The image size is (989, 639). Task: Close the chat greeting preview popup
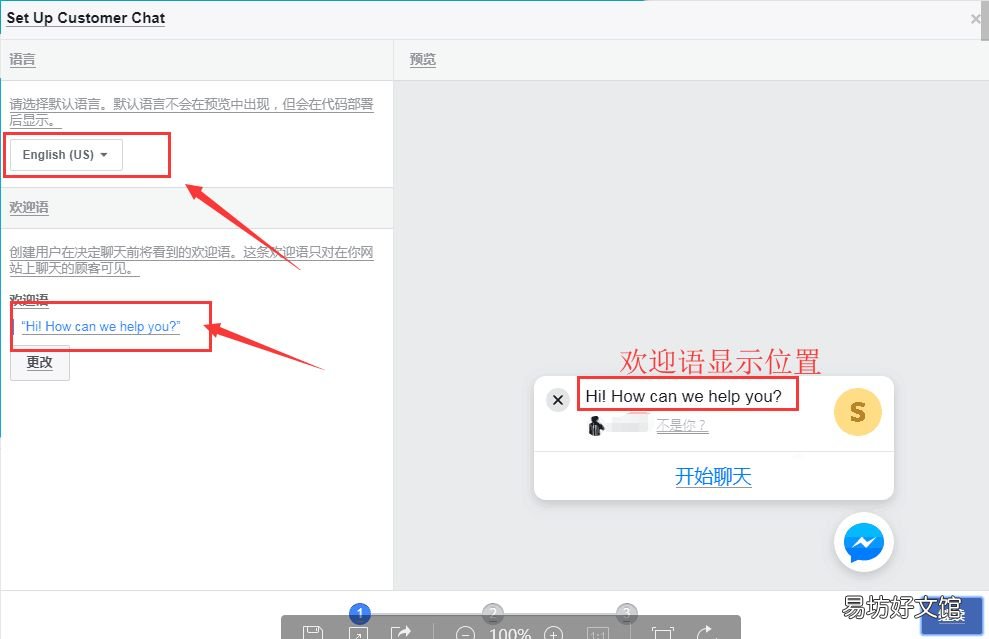(558, 399)
